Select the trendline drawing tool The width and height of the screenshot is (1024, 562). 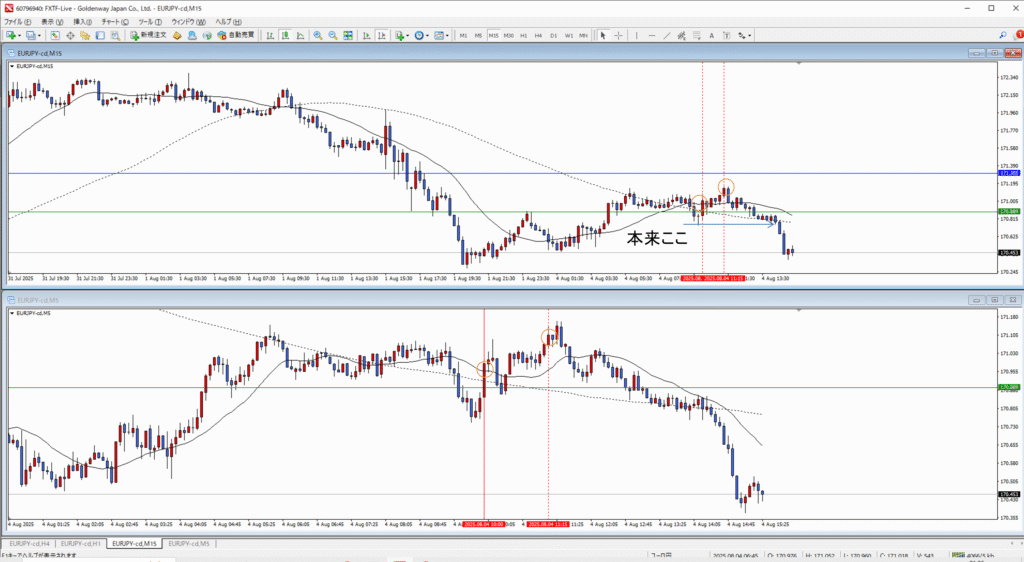(666, 35)
